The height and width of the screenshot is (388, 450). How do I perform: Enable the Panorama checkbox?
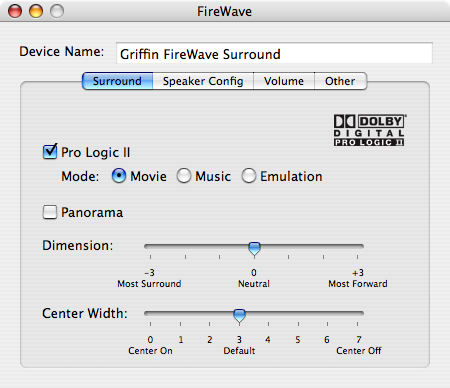50,212
